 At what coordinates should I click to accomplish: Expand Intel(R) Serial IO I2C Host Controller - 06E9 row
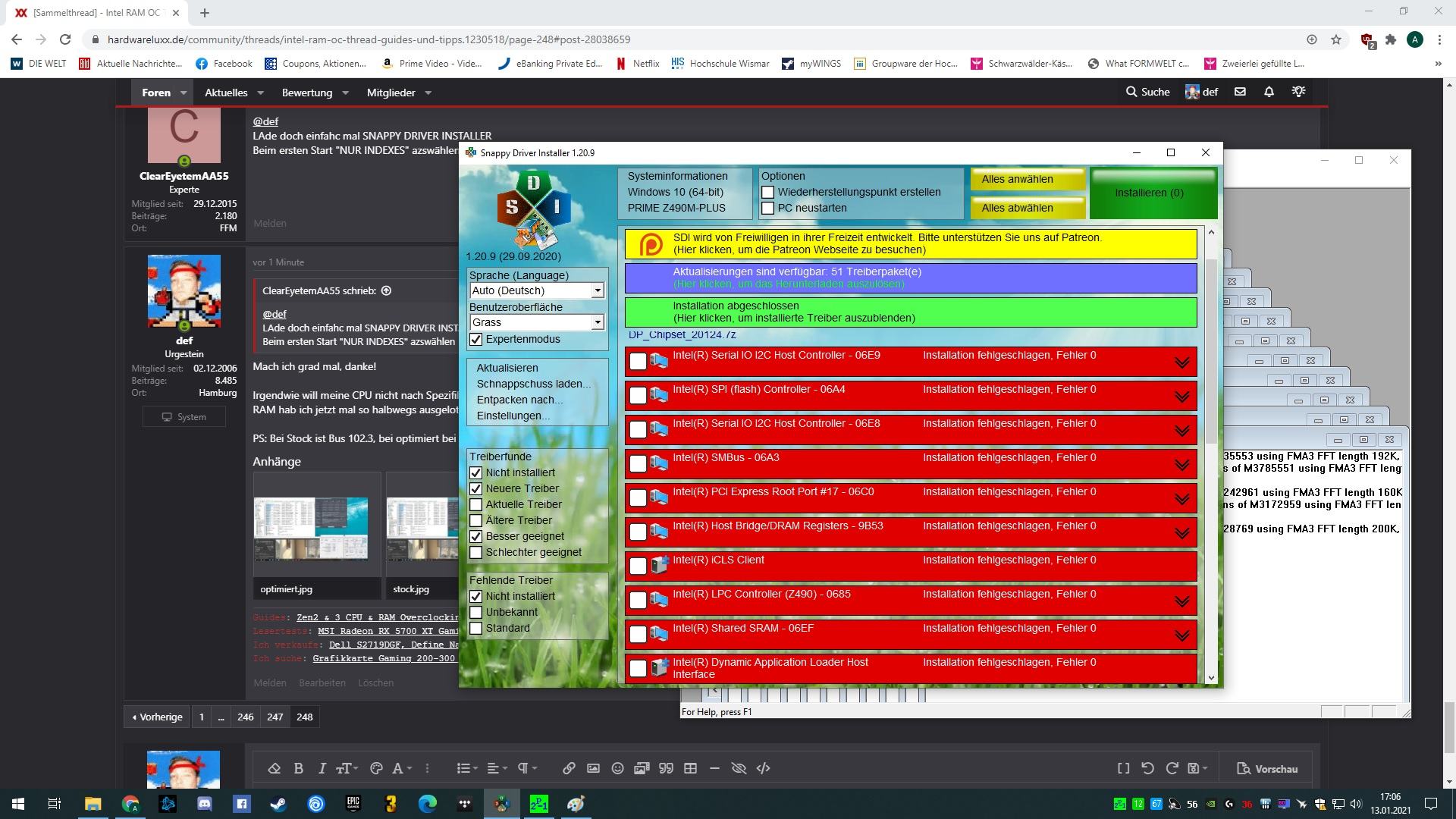click(1181, 362)
